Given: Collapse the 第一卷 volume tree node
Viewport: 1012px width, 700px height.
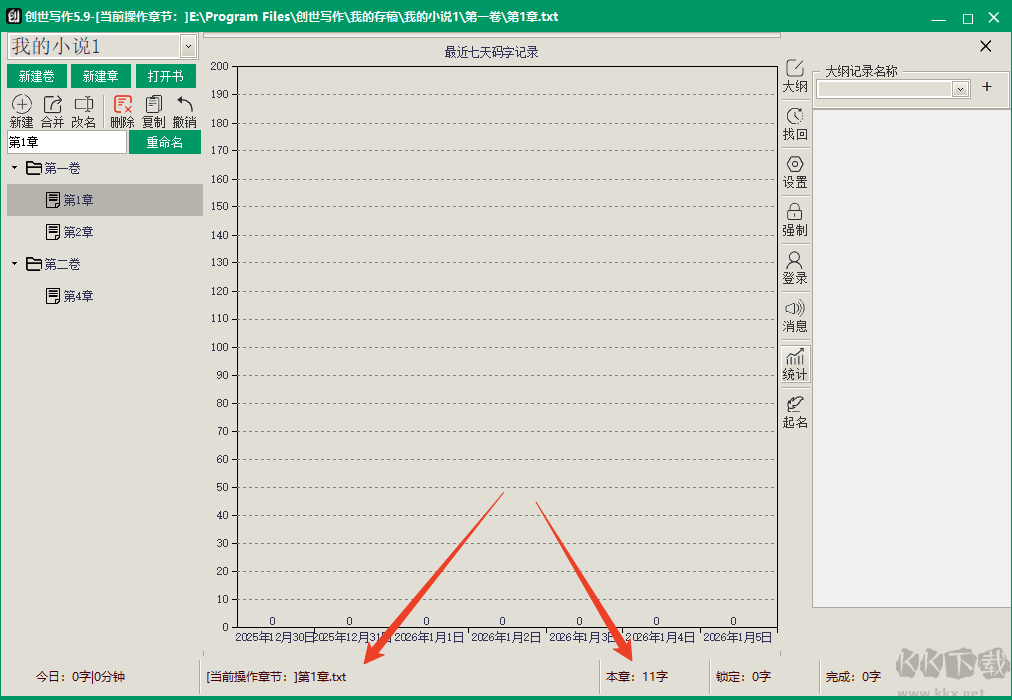Looking at the screenshot, I should click(x=14, y=168).
